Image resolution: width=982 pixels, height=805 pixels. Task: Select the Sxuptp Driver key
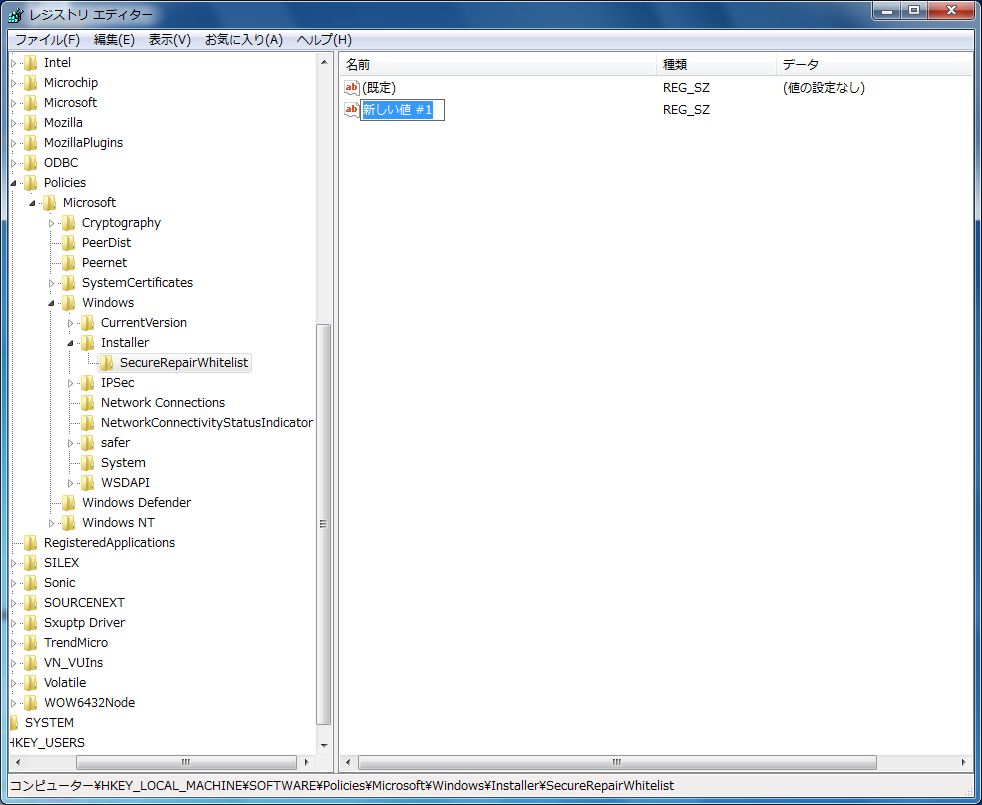(x=84, y=623)
